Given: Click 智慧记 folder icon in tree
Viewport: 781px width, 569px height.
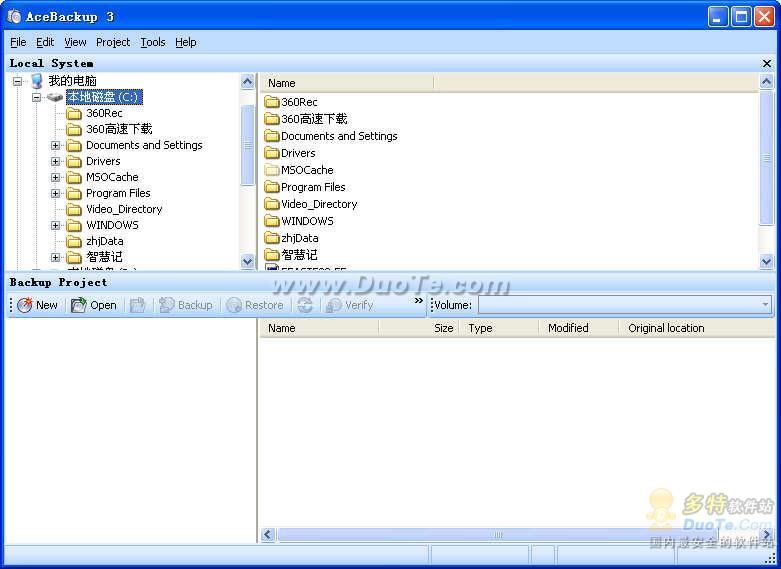Looking at the screenshot, I should [74, 257].
